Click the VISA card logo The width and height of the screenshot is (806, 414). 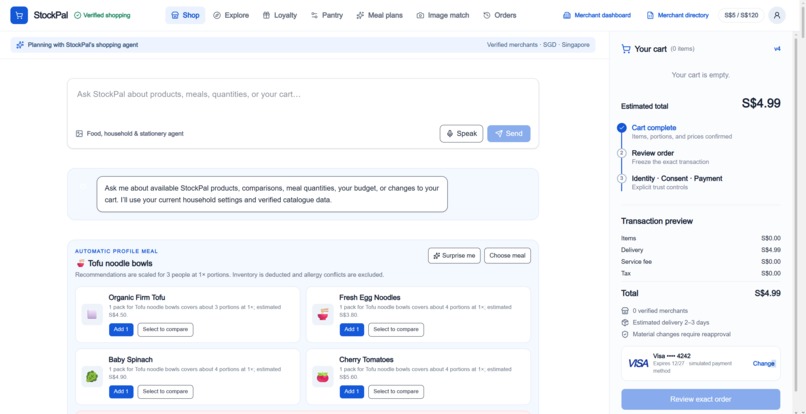point(638,364)
